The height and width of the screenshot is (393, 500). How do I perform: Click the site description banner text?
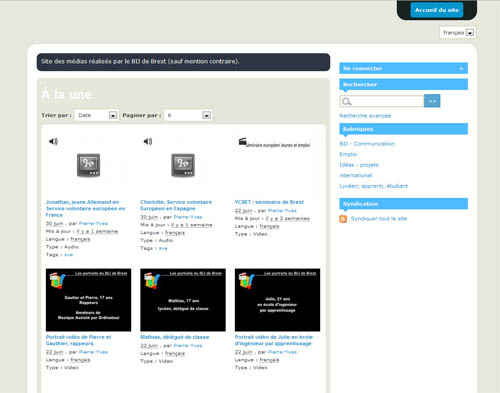140,62
